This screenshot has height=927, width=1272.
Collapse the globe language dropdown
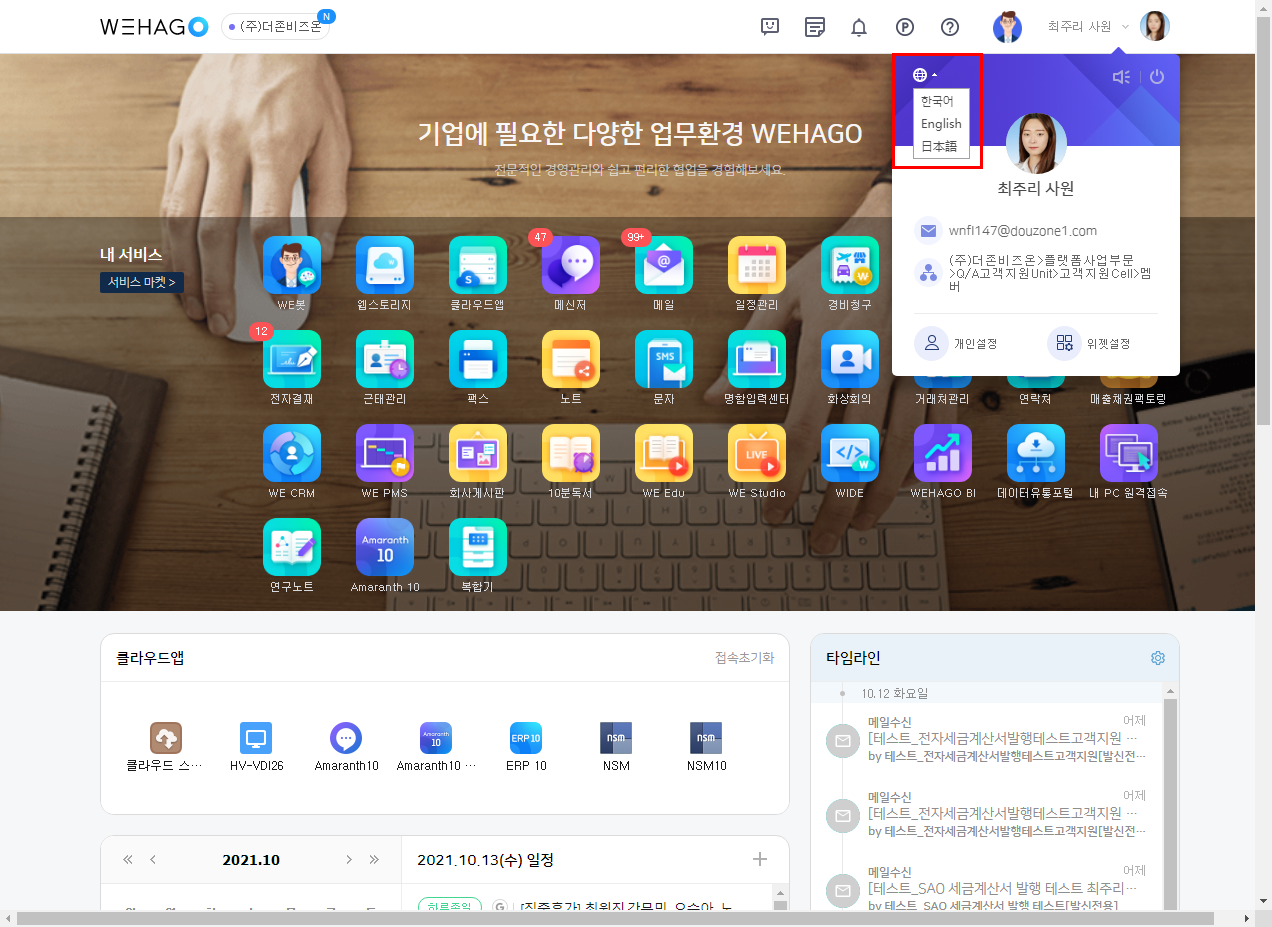[924, 75]
